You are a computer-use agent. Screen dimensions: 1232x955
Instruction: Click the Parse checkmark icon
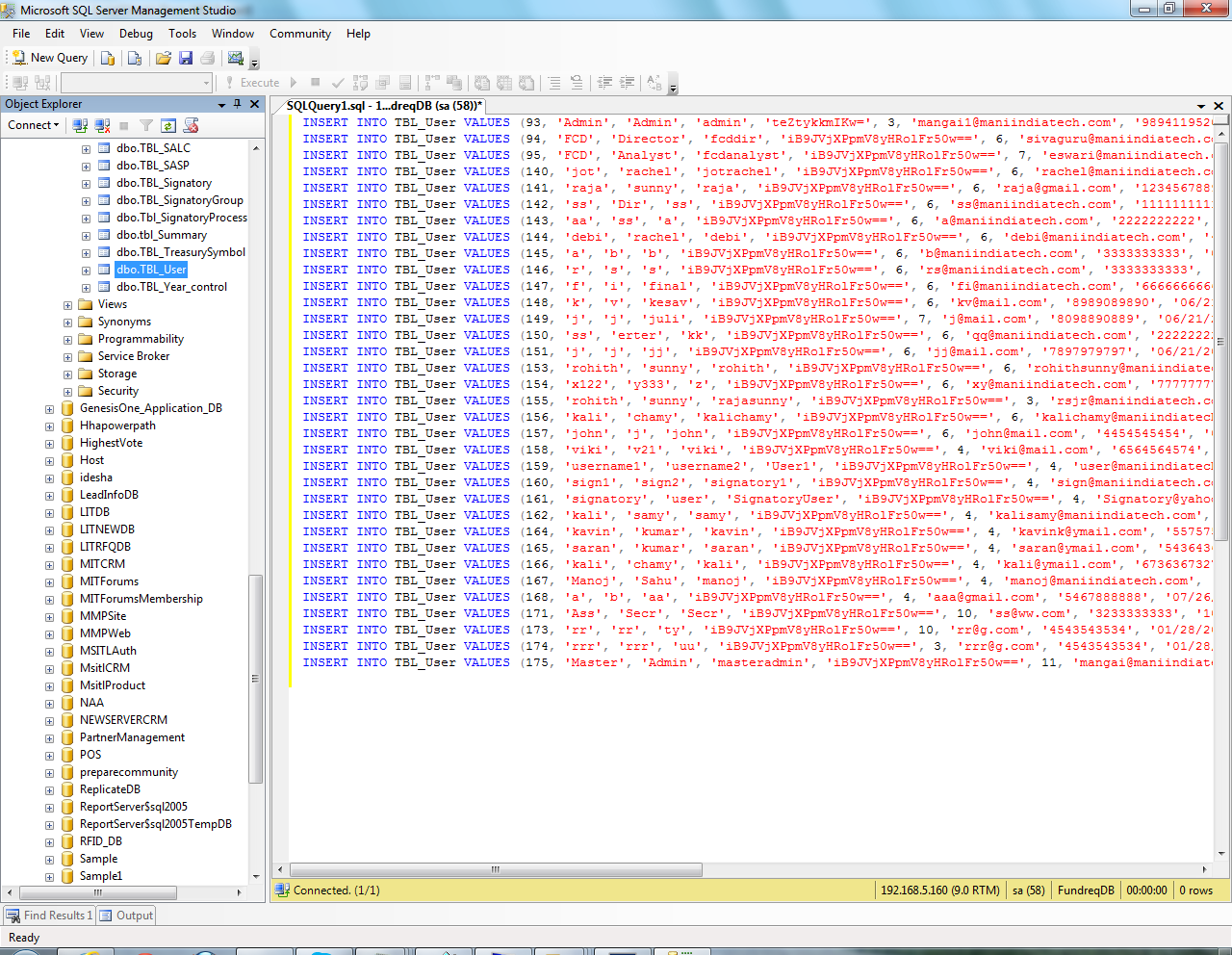coord(338,83)
